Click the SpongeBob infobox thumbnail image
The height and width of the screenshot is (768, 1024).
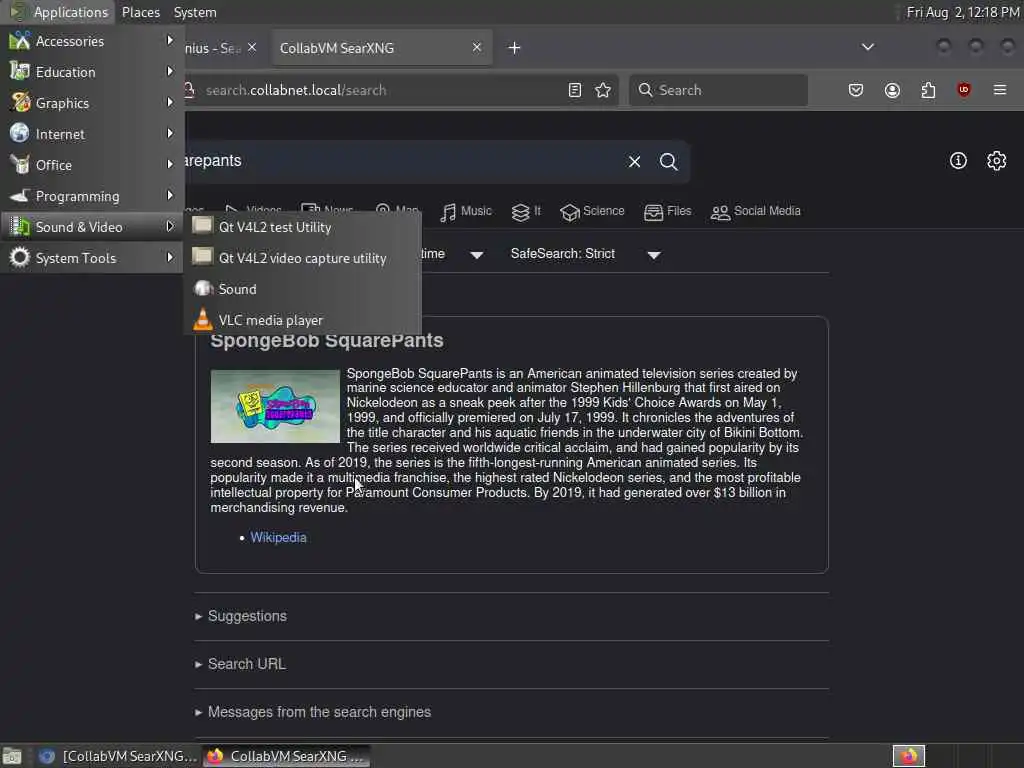(275, 406)
